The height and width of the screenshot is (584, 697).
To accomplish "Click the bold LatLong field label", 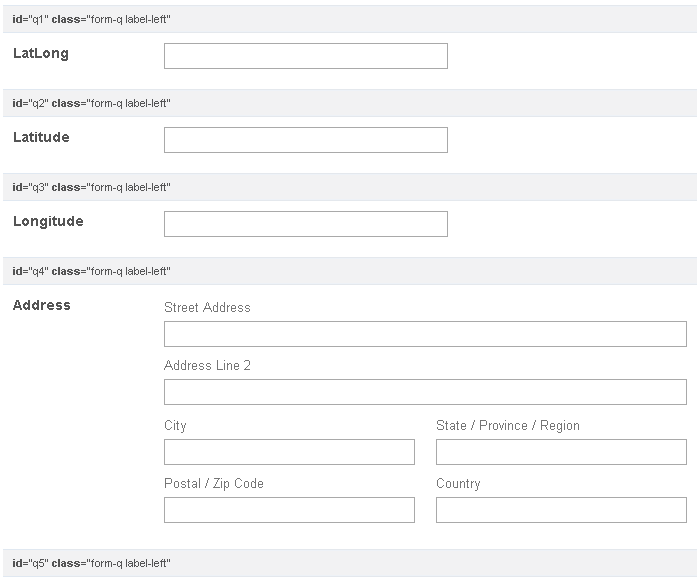I will tap(41, 54).
